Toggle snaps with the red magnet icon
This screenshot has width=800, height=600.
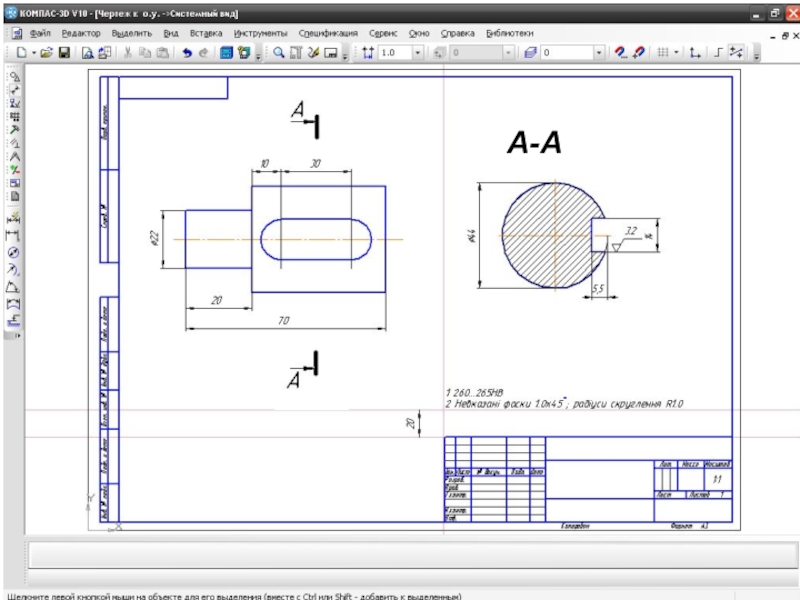pos(620,52)
